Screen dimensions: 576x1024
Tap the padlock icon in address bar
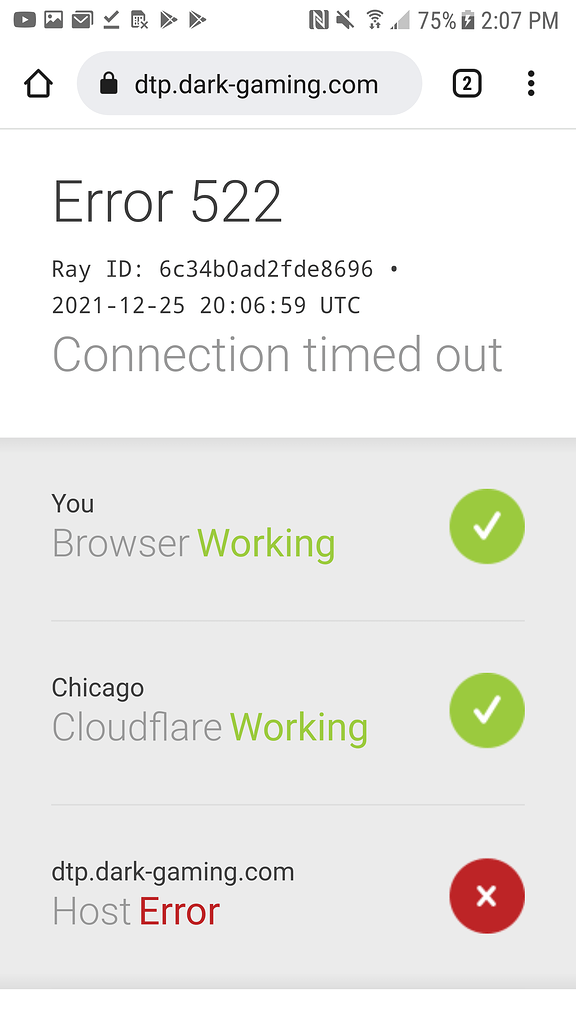[x=108, y=84]
